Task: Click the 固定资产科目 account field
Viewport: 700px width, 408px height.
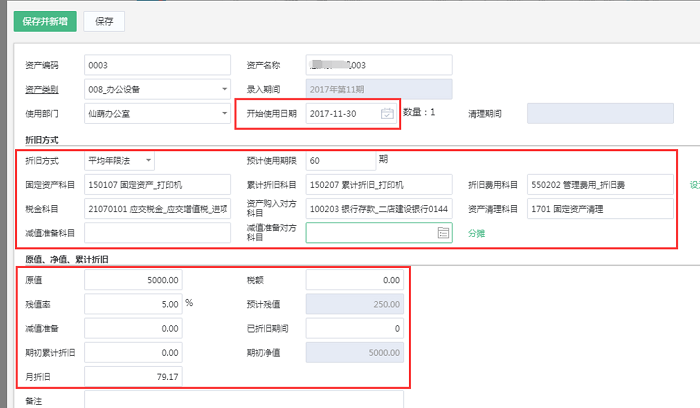Action: click(x=157, y=185)
